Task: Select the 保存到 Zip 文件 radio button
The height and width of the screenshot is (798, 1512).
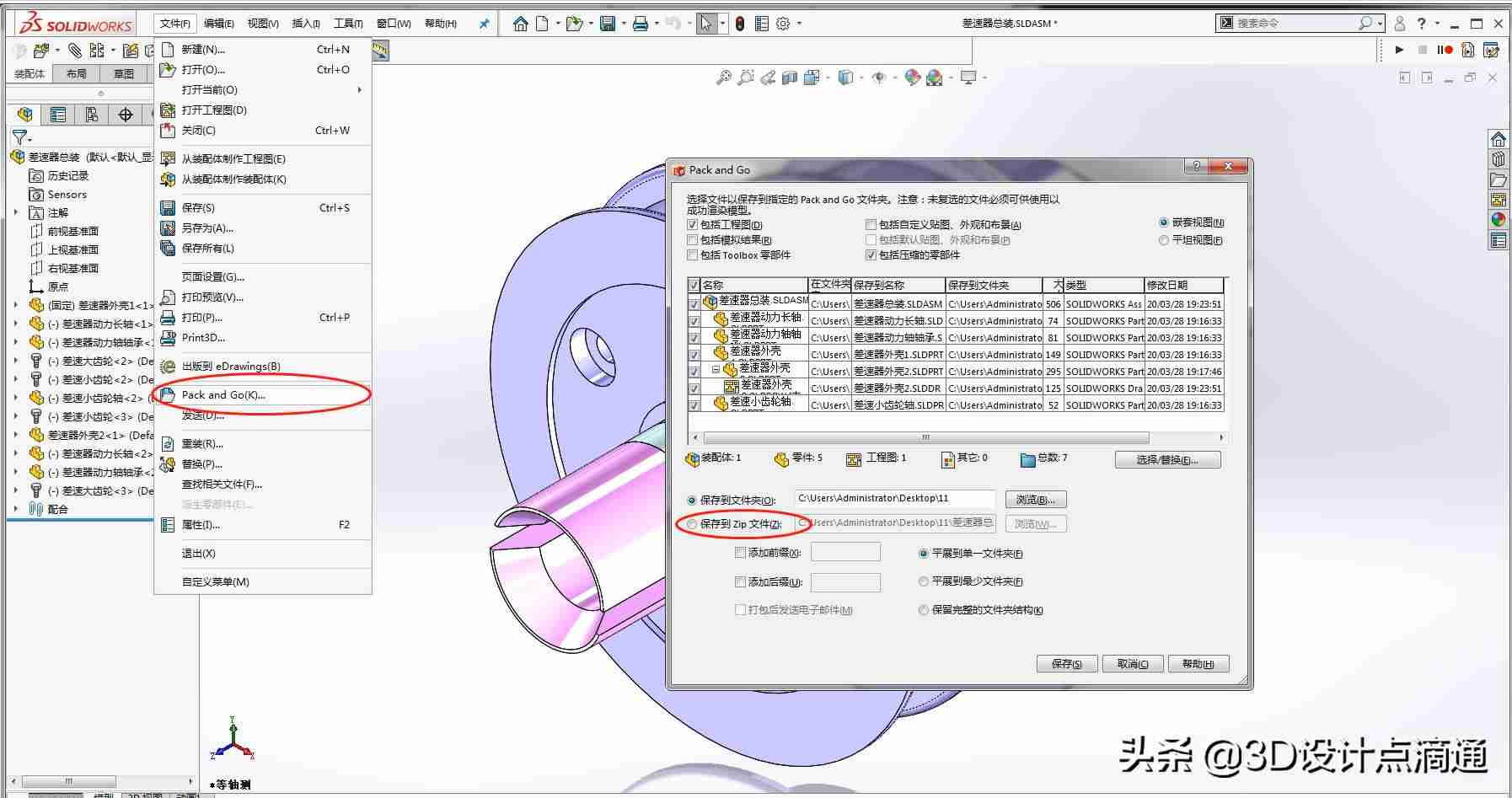Action: click(x=692, y=524)
